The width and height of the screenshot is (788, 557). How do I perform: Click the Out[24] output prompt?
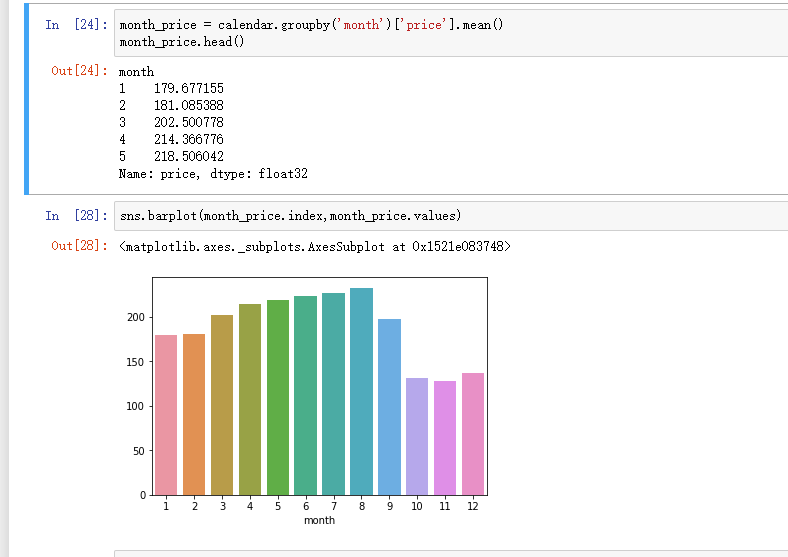point(79,70)
